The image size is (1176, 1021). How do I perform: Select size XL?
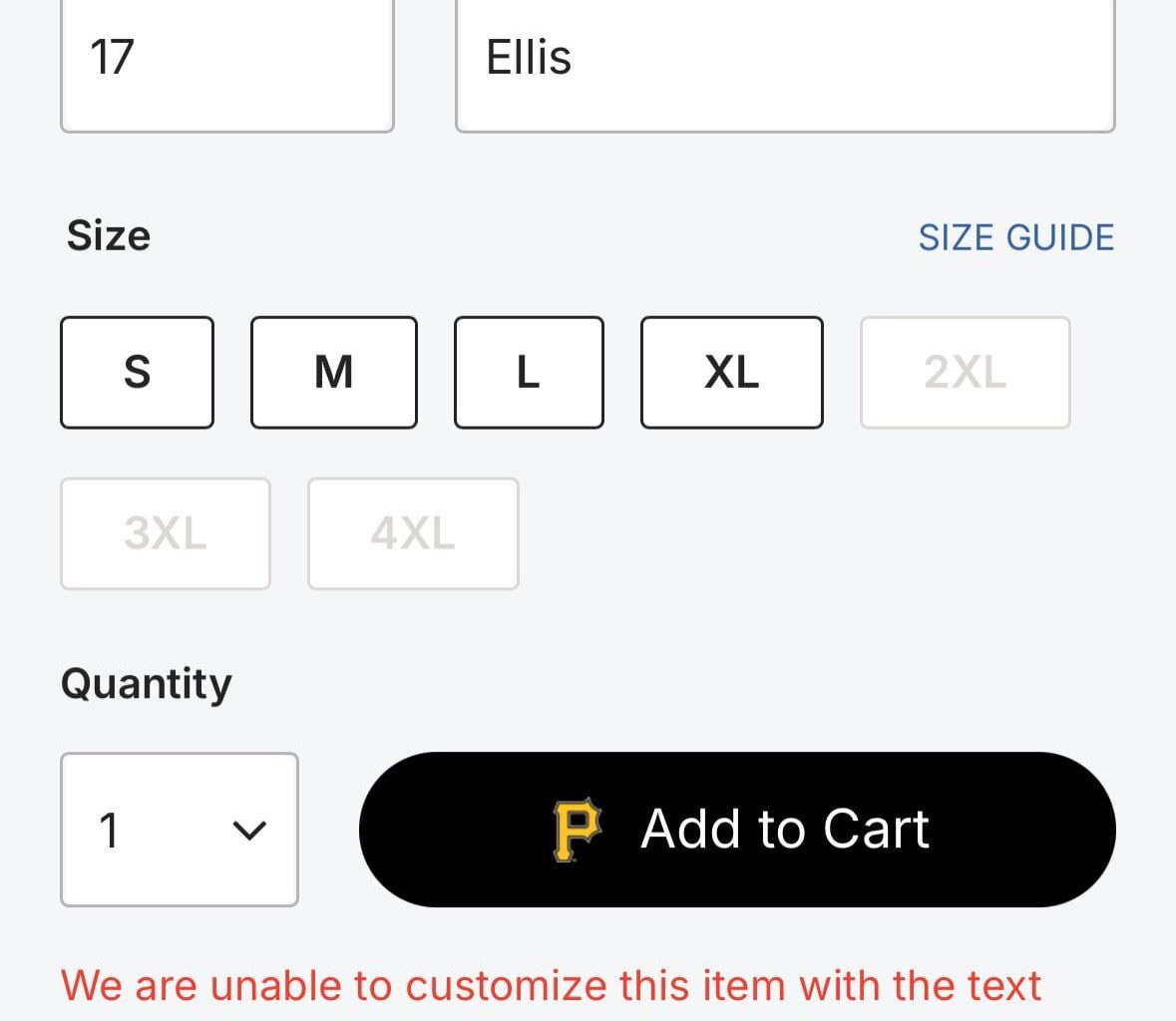pos(731,372)
